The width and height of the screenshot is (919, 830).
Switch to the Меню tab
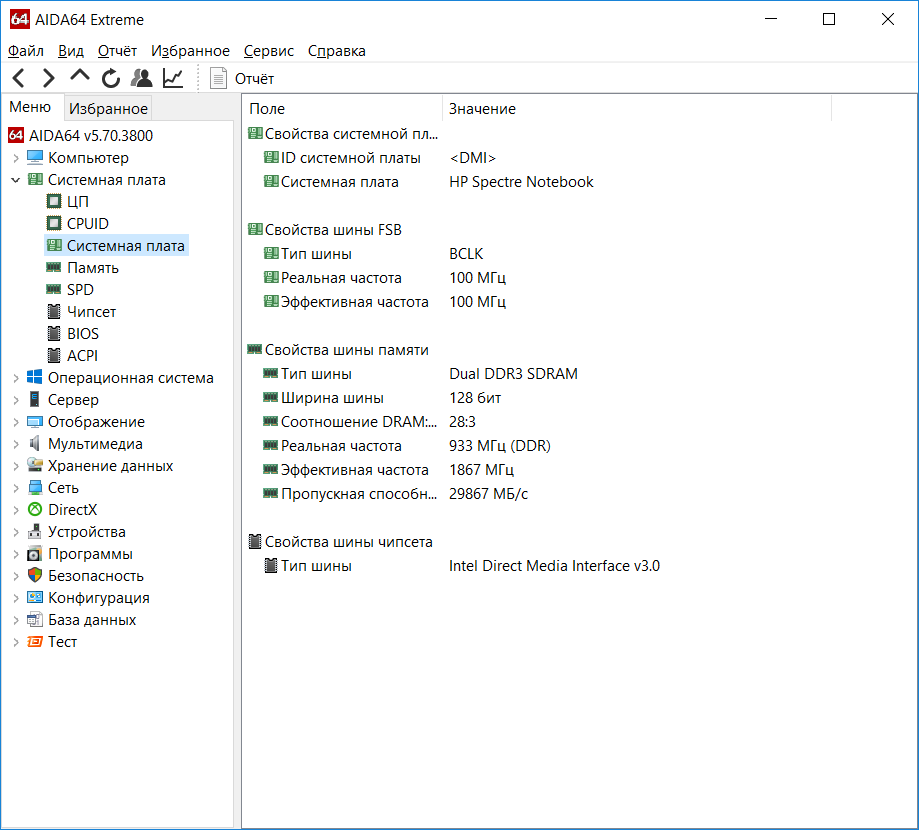30,107
